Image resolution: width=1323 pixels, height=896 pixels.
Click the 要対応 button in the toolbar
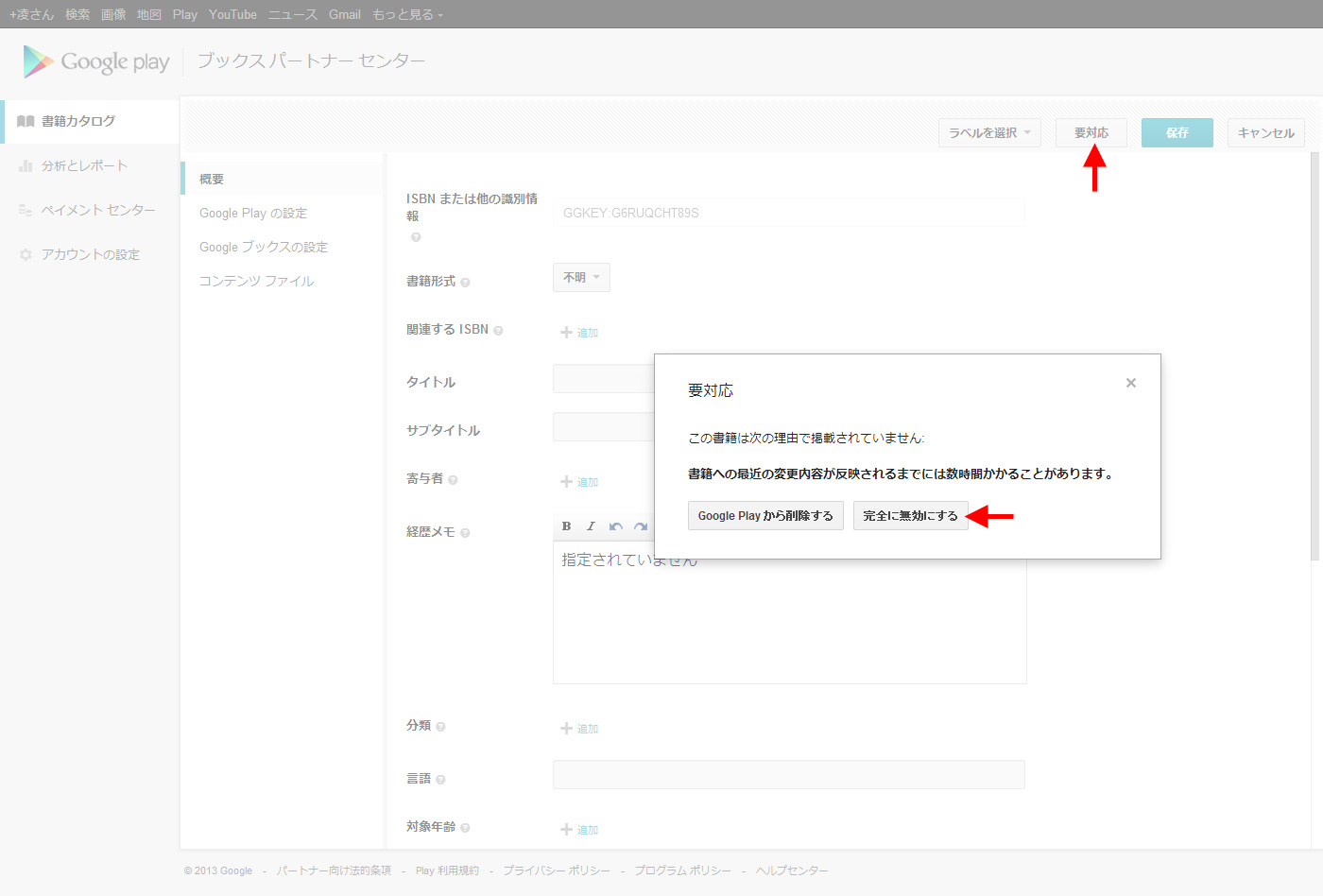click(x=1091, y=133)
